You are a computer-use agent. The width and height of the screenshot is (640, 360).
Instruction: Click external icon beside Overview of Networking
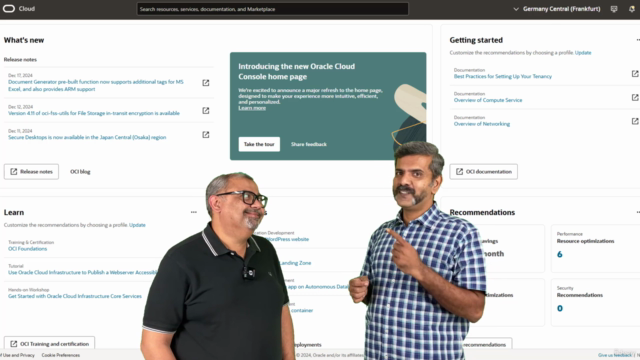point(635,121)
